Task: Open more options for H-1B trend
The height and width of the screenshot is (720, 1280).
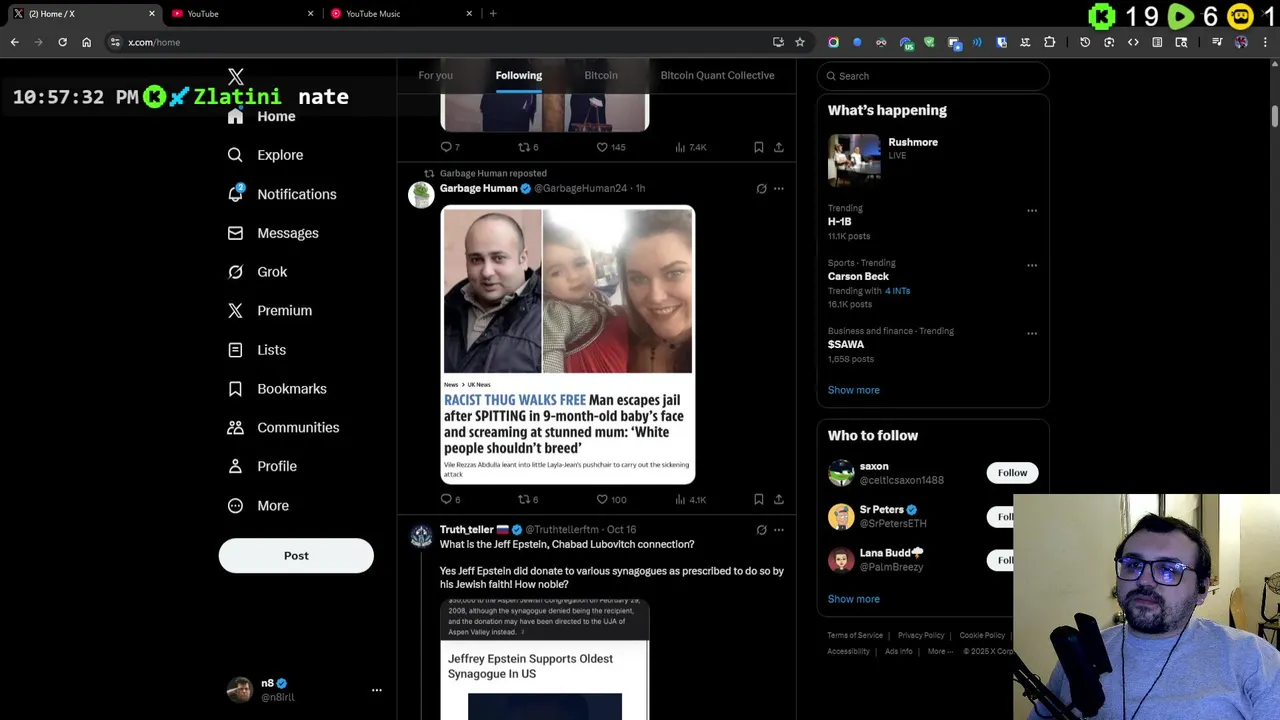Action: tap(1032, 211)
